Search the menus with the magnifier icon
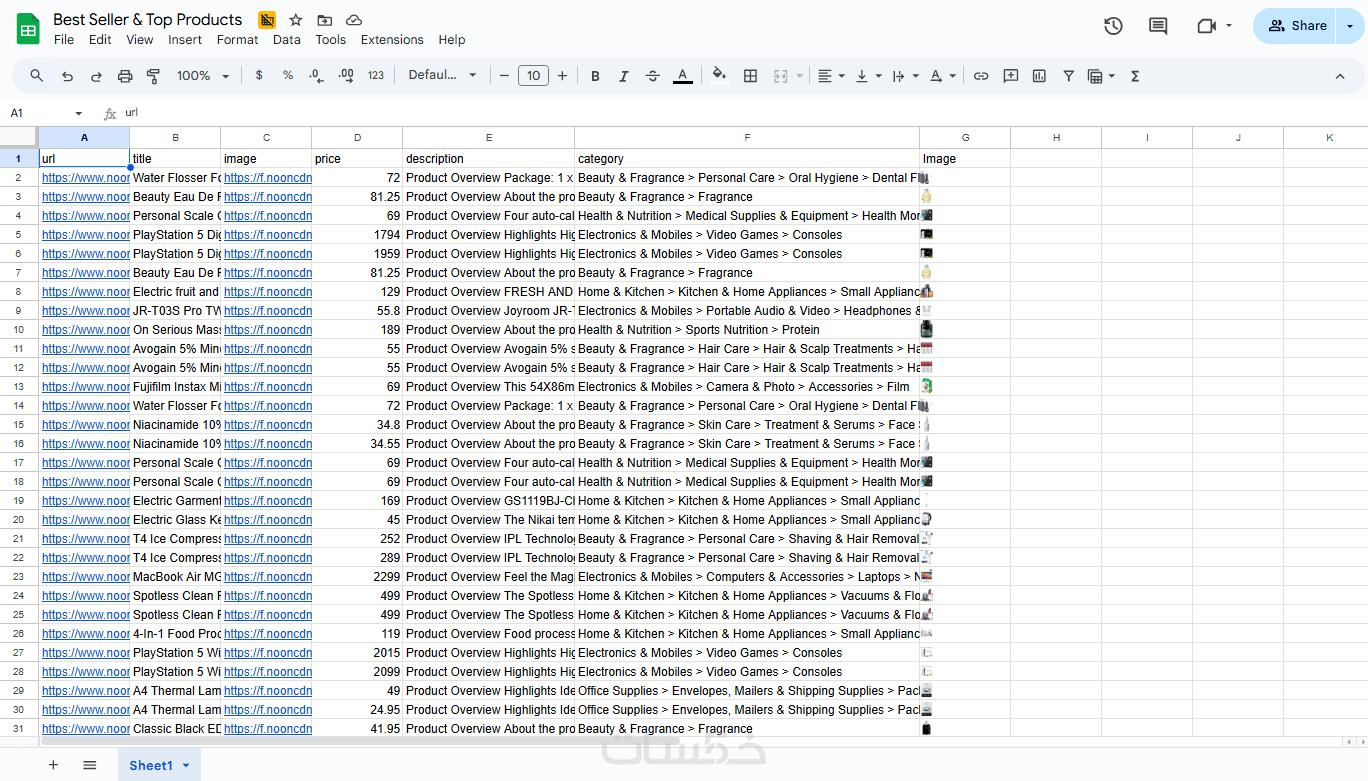Screen dimensions: 1368x781 (x=37, y=76)
